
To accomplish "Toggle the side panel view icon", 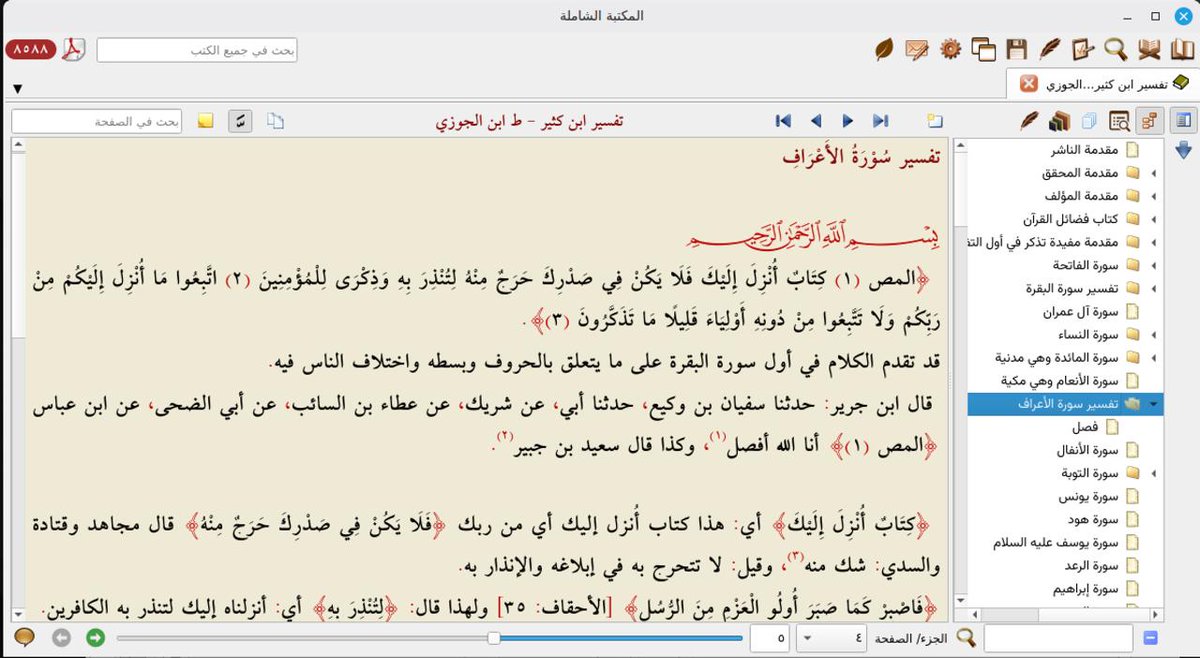I will point(1183,121).
